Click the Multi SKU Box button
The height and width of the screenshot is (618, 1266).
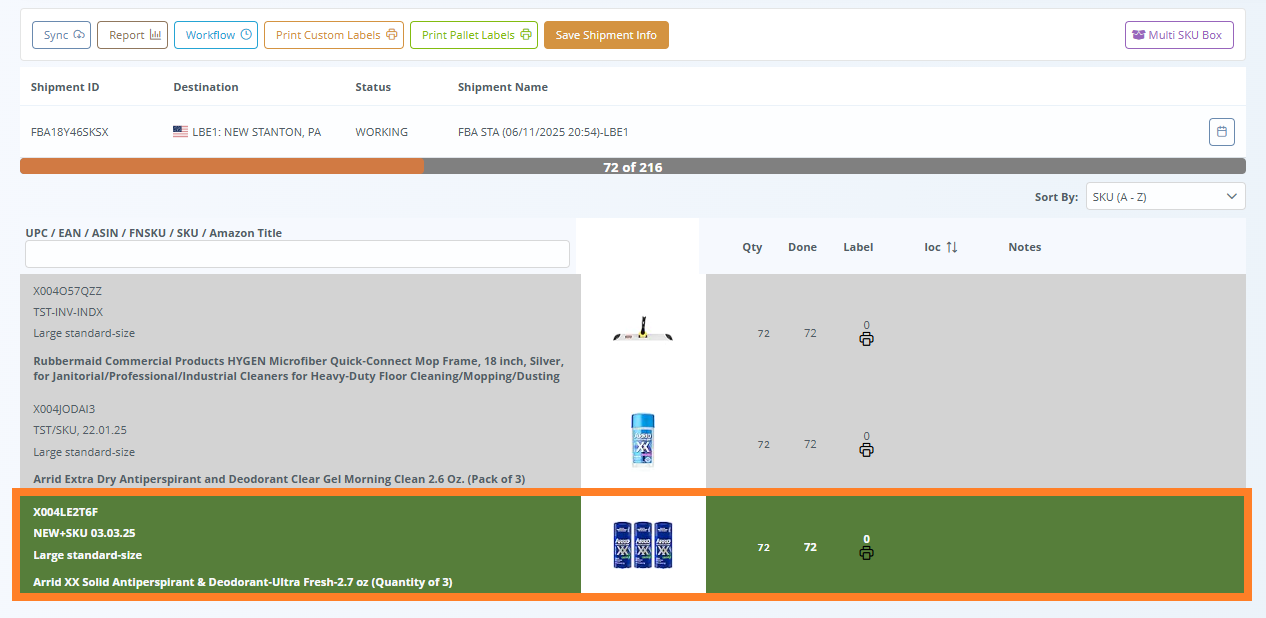tap(1179, 34)
